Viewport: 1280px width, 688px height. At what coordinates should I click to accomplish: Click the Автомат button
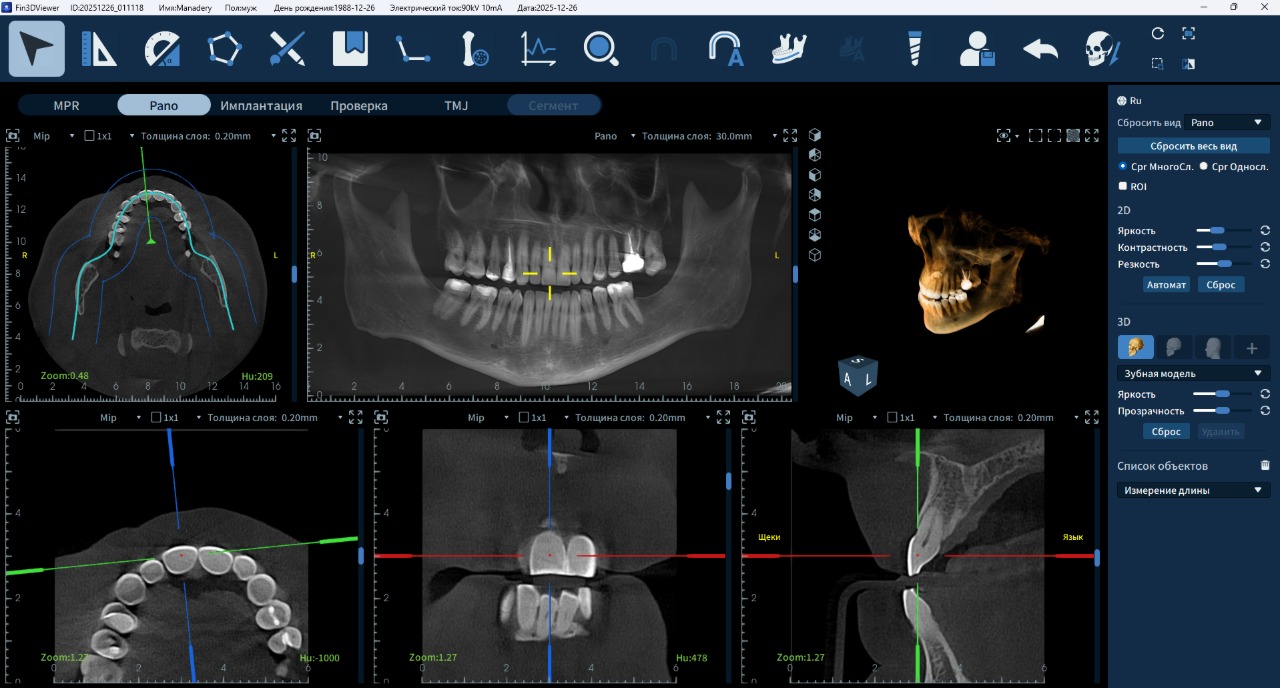[1166, 285]
